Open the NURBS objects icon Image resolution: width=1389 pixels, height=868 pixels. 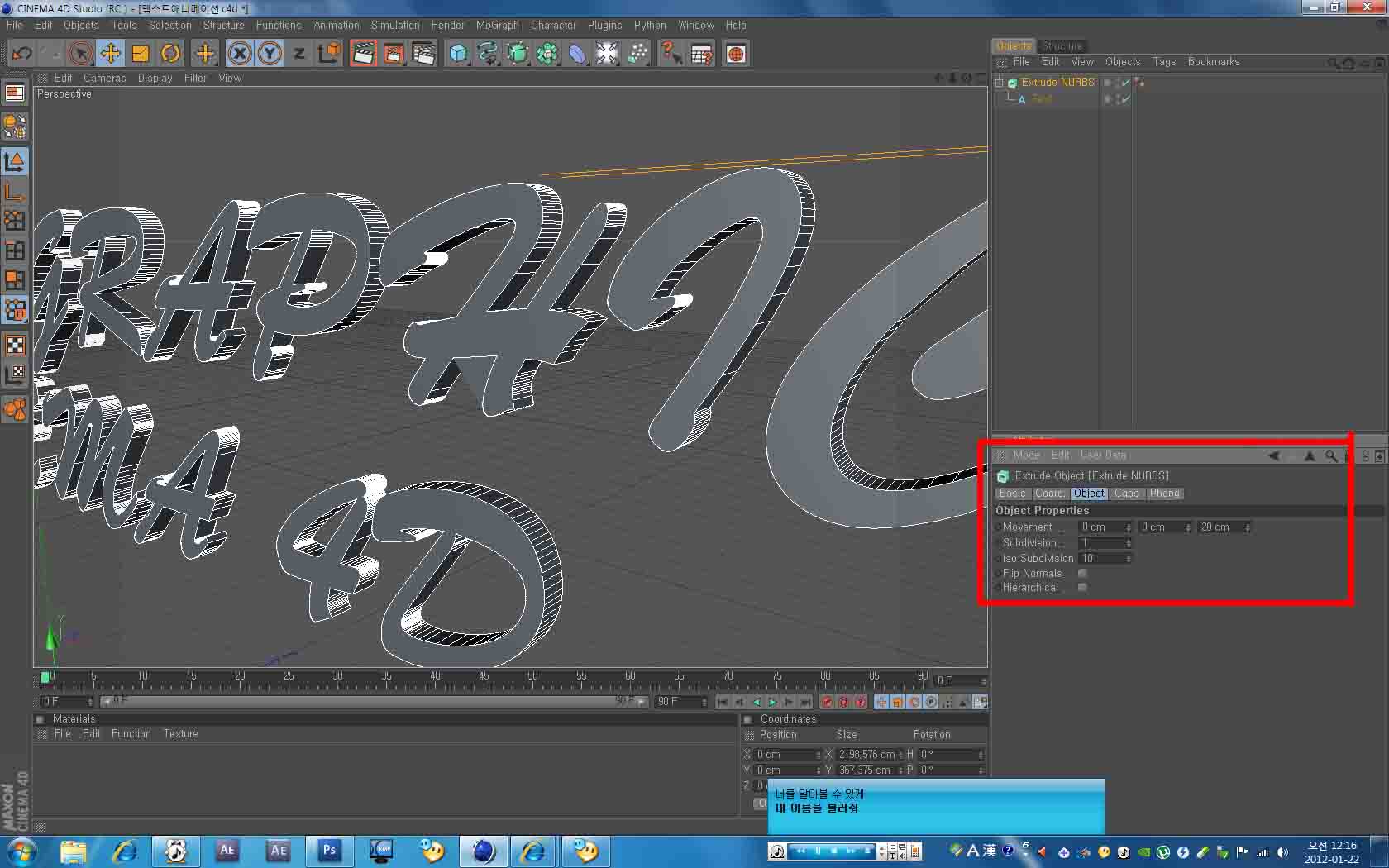click(518, 54)
